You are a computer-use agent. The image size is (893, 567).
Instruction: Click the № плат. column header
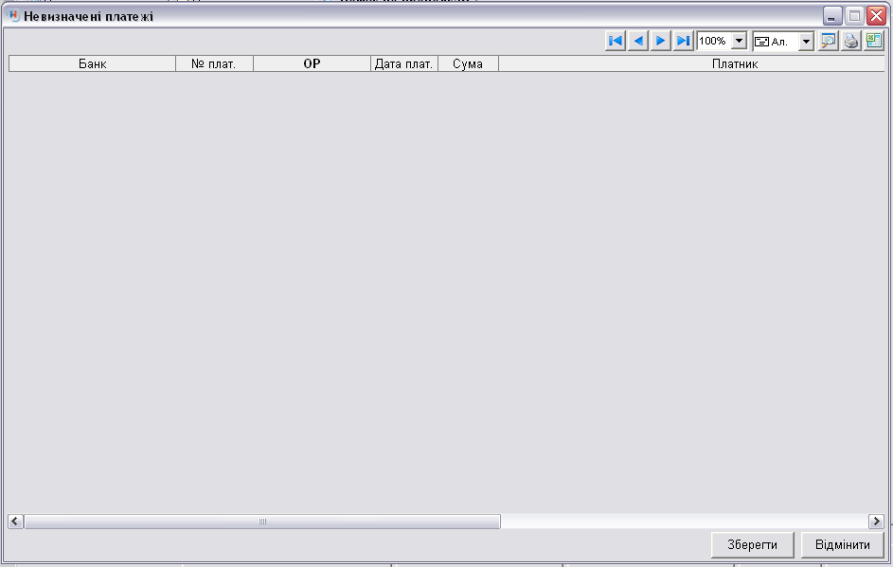click(x=214, y=64)
